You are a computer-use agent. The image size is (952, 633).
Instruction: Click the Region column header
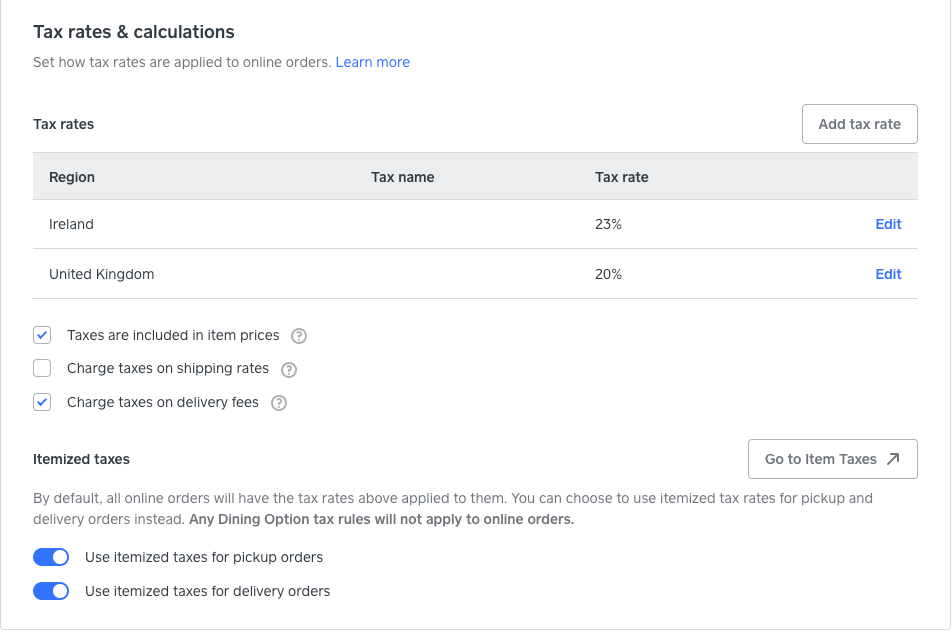pyautogui.click(x=72, y=177)
